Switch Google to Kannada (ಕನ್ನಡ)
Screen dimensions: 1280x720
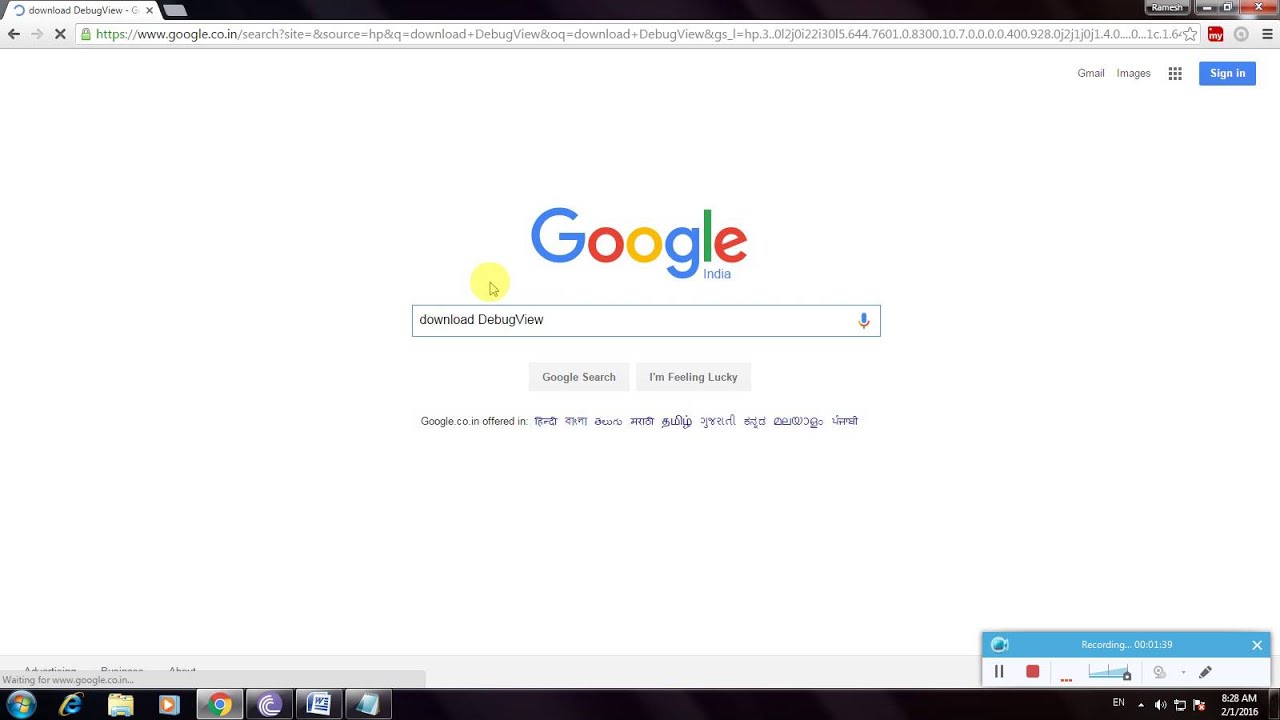pyautogui.click(x=754, y=421)
